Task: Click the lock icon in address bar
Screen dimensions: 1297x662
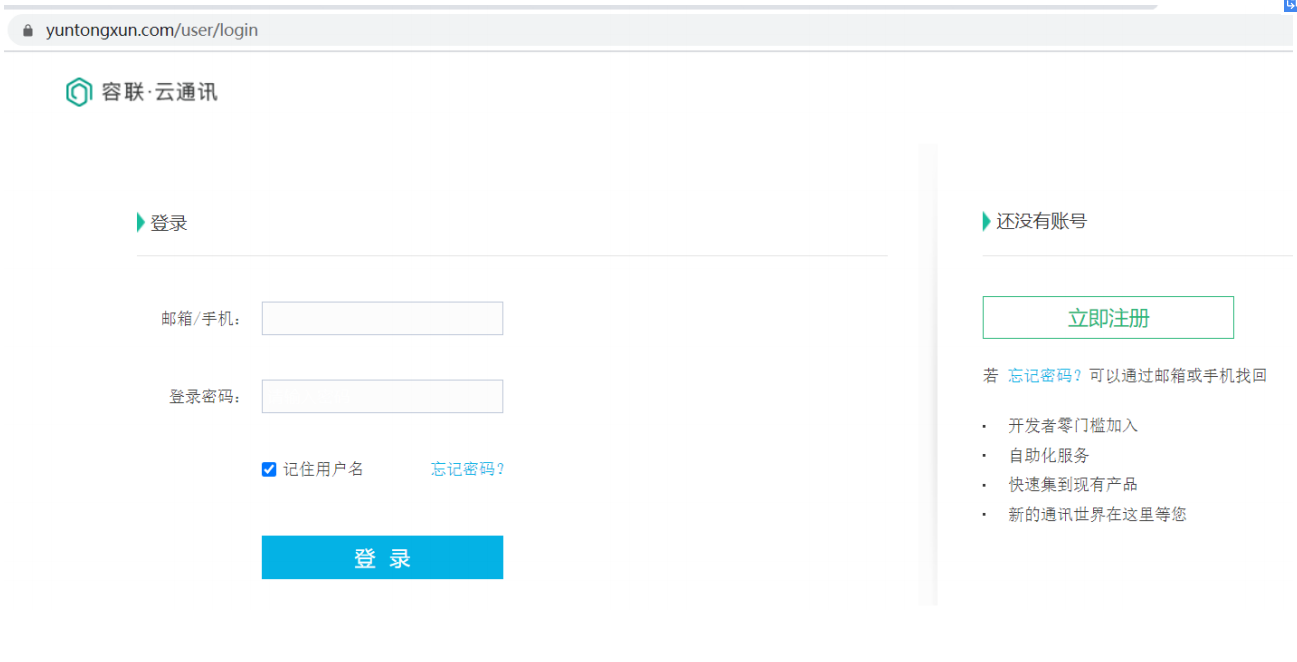Action: point(28,30)
